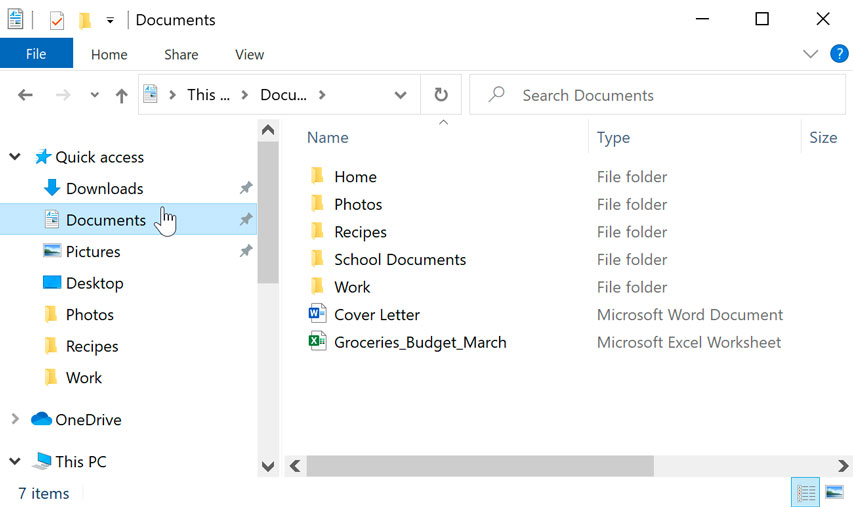Click the Up one level arrow
Viewport: 853px width, 507px height.
pos(121,96)
